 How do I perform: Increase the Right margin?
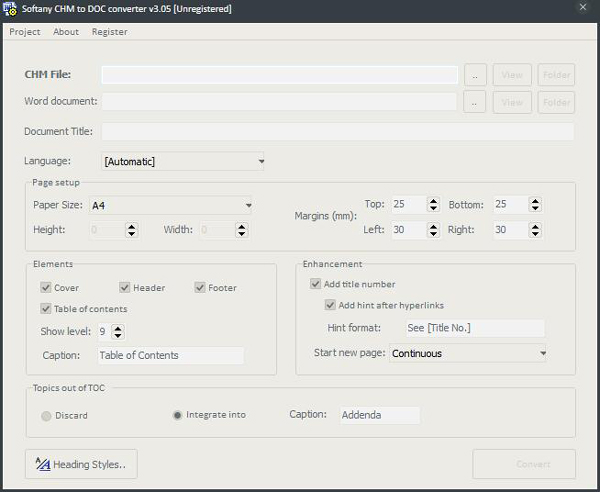(535, 226)
